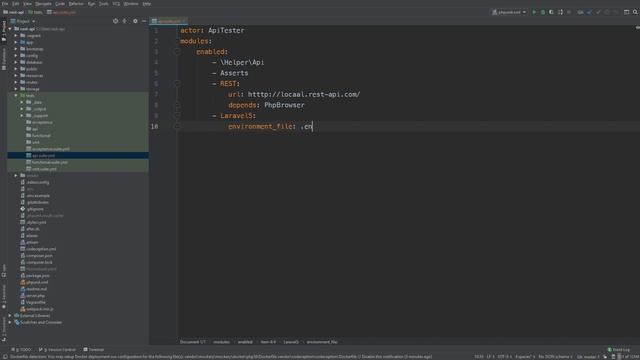Select webpack.mix.js file in the tree
Viewport: 640px width, 360px height.
pyautogui.click(x=40, y=309)
